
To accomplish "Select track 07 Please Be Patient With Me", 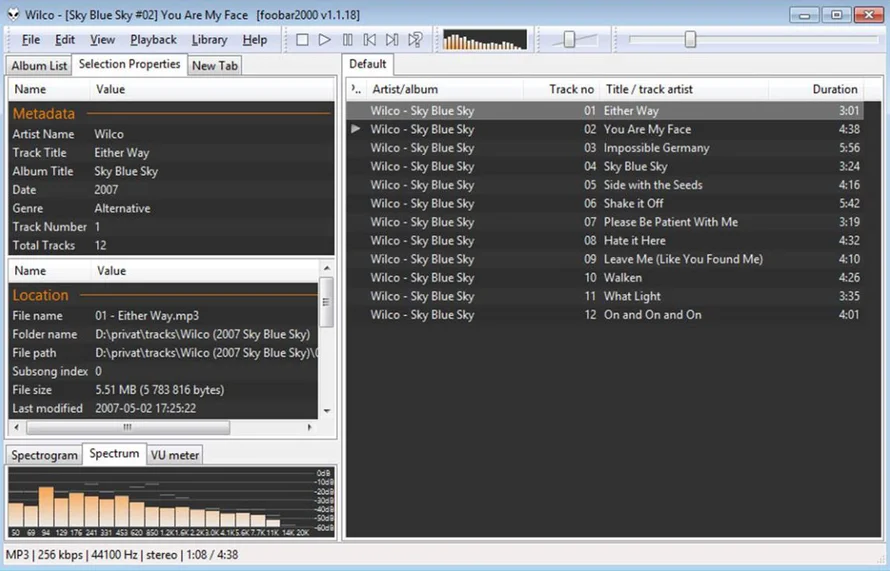I will pyautogui.click(x=605, y=222).
